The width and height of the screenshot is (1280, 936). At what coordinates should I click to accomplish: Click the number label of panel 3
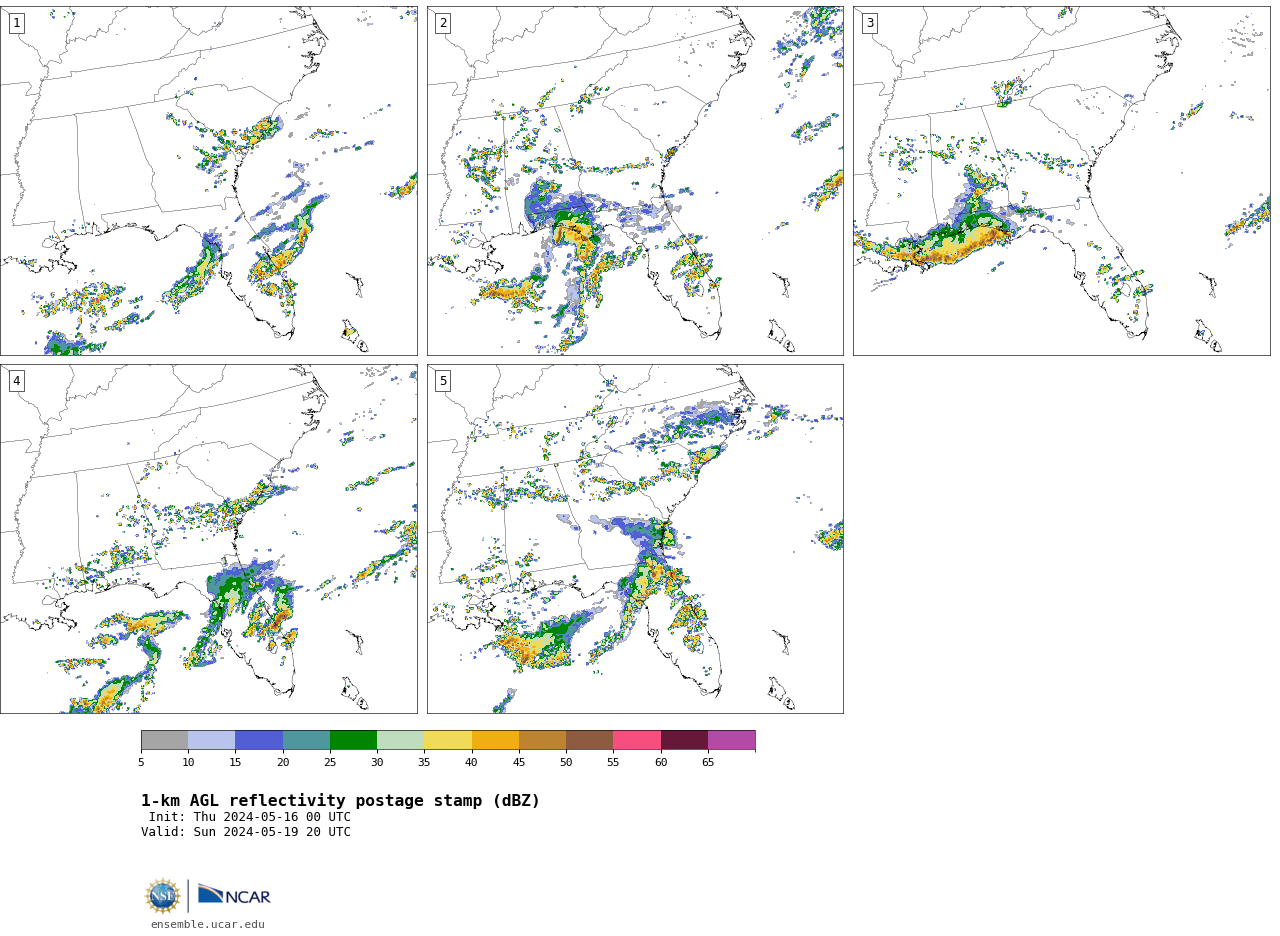coord(870,23)
